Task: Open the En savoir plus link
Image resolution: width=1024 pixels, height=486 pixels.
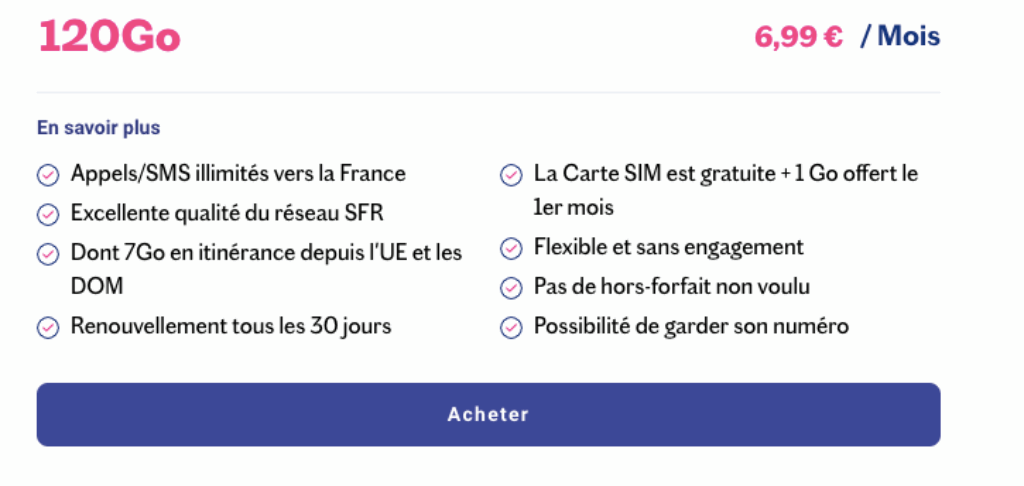Action: click(99, 128)
